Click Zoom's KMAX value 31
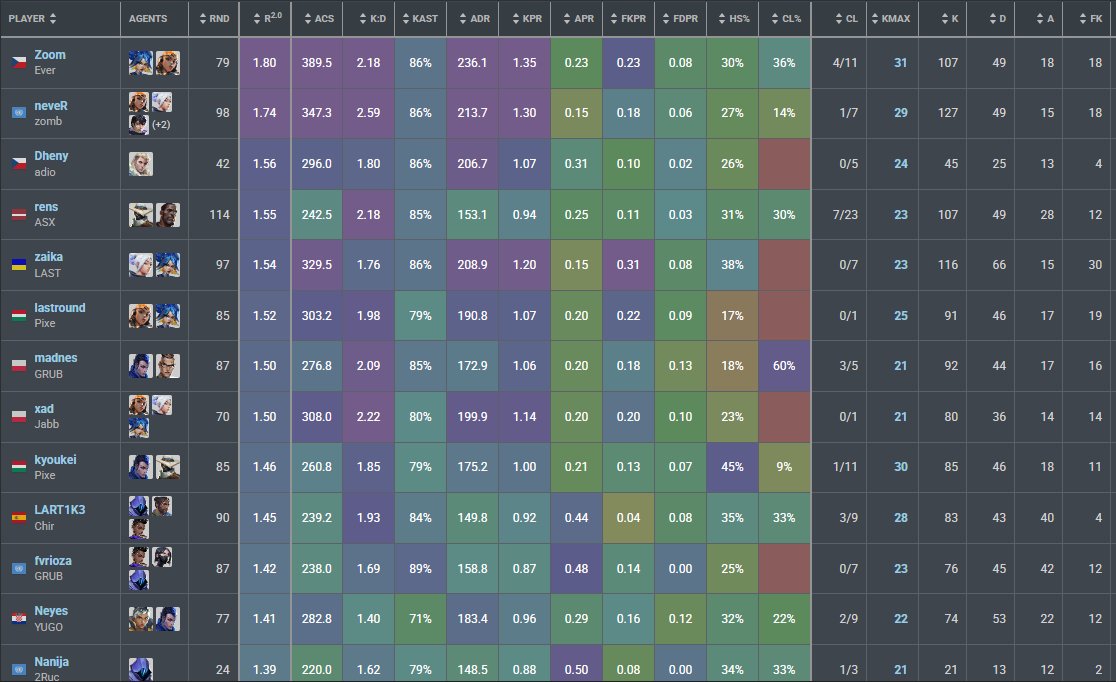The width and height of the screenshot is (1116, 682). tap(900, 63)
